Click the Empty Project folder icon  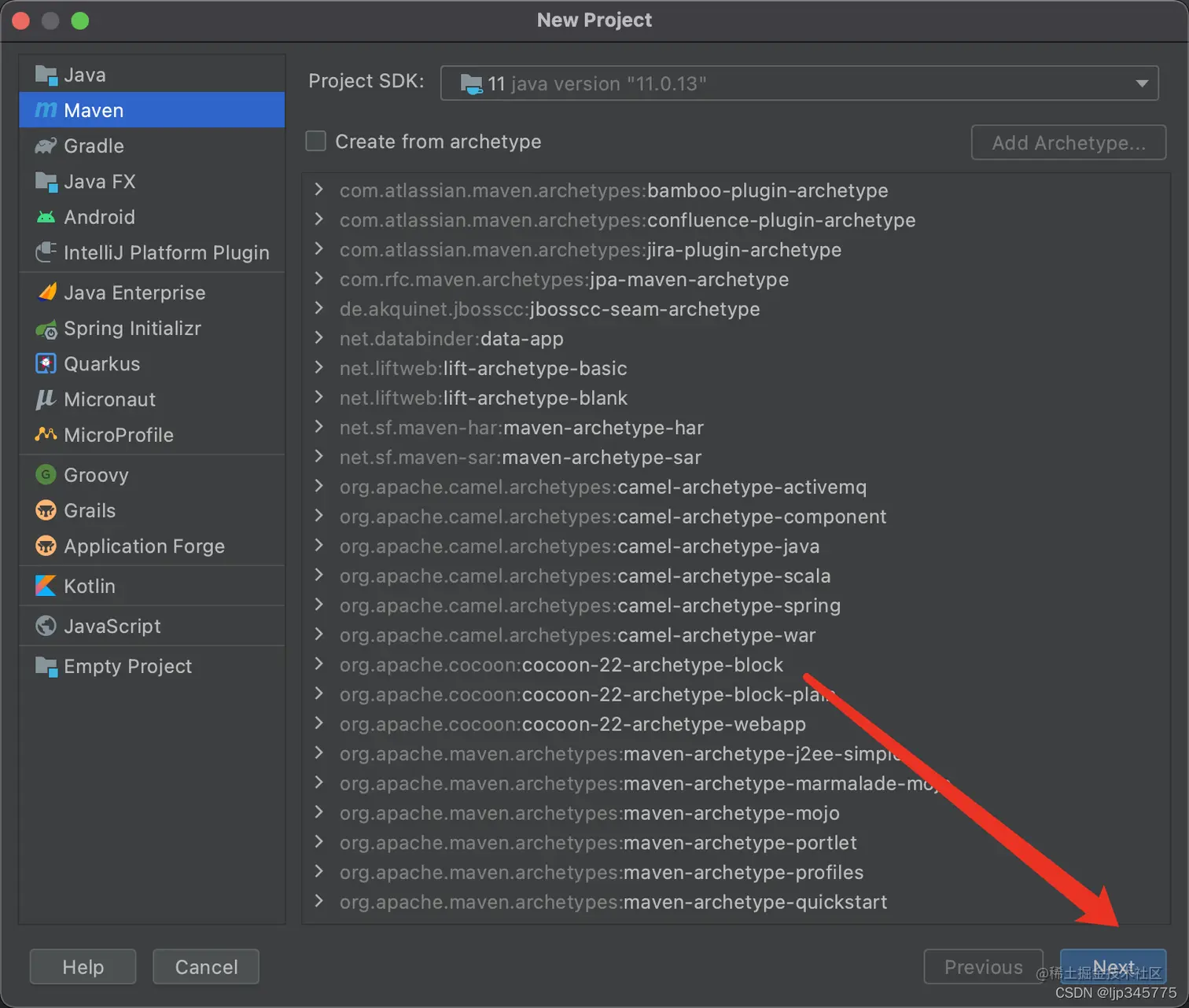coord(46,667)
